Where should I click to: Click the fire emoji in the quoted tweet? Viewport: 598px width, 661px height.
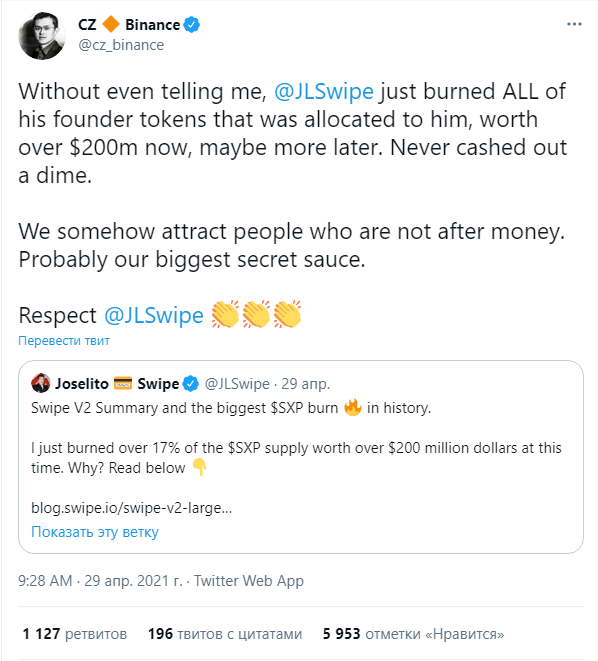point(353,407)
